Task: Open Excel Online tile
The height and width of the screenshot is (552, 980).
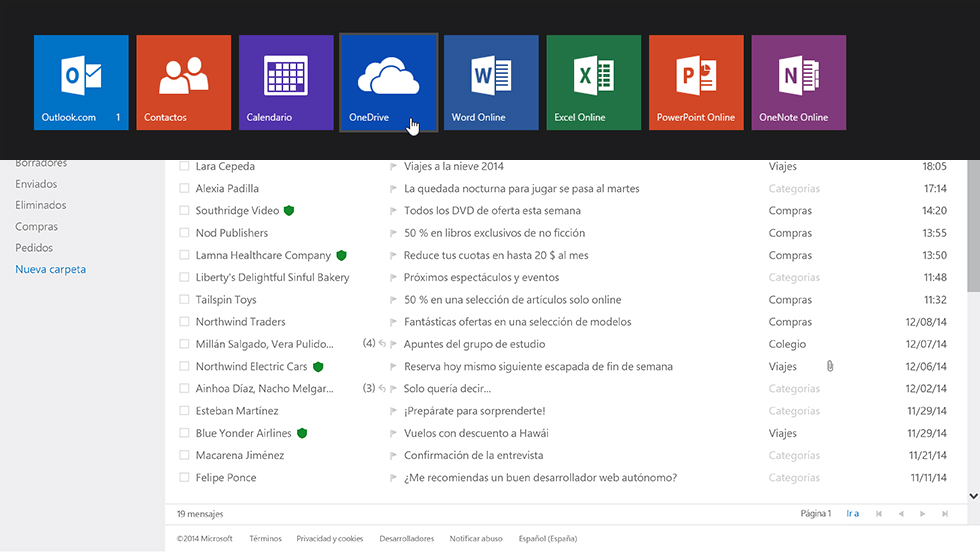Action: [594, 83]
